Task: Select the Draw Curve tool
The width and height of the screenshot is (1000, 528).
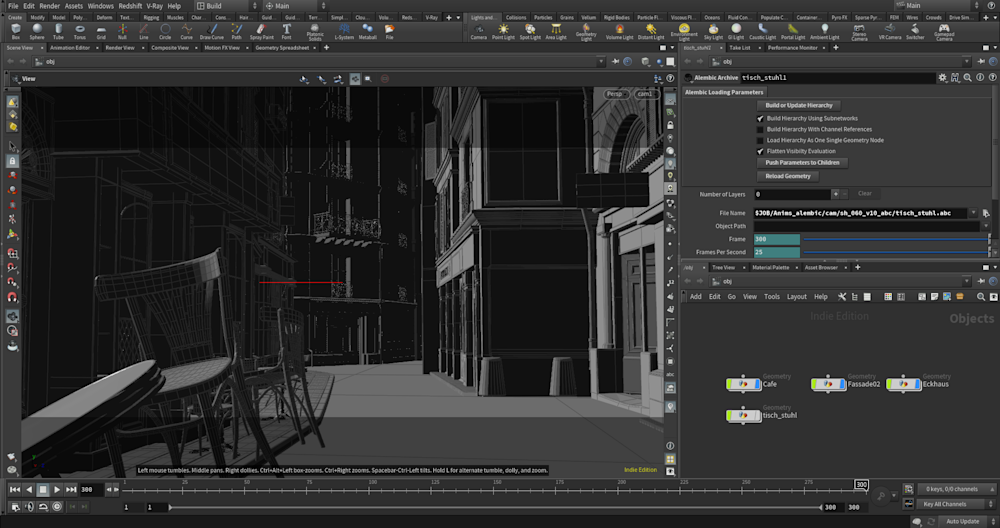Action: 211,32
